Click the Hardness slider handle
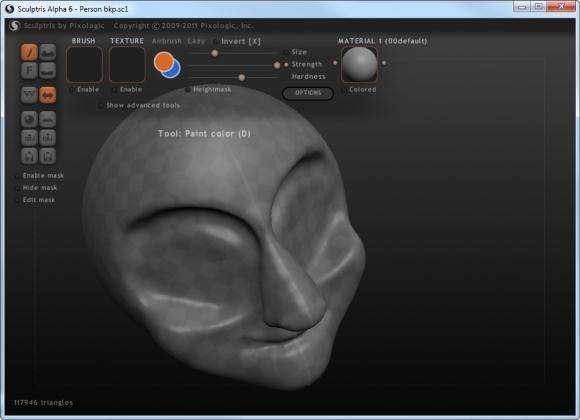The width and height of the screenshot is (580, 420). pyautogui.click(x=242, y=77)
